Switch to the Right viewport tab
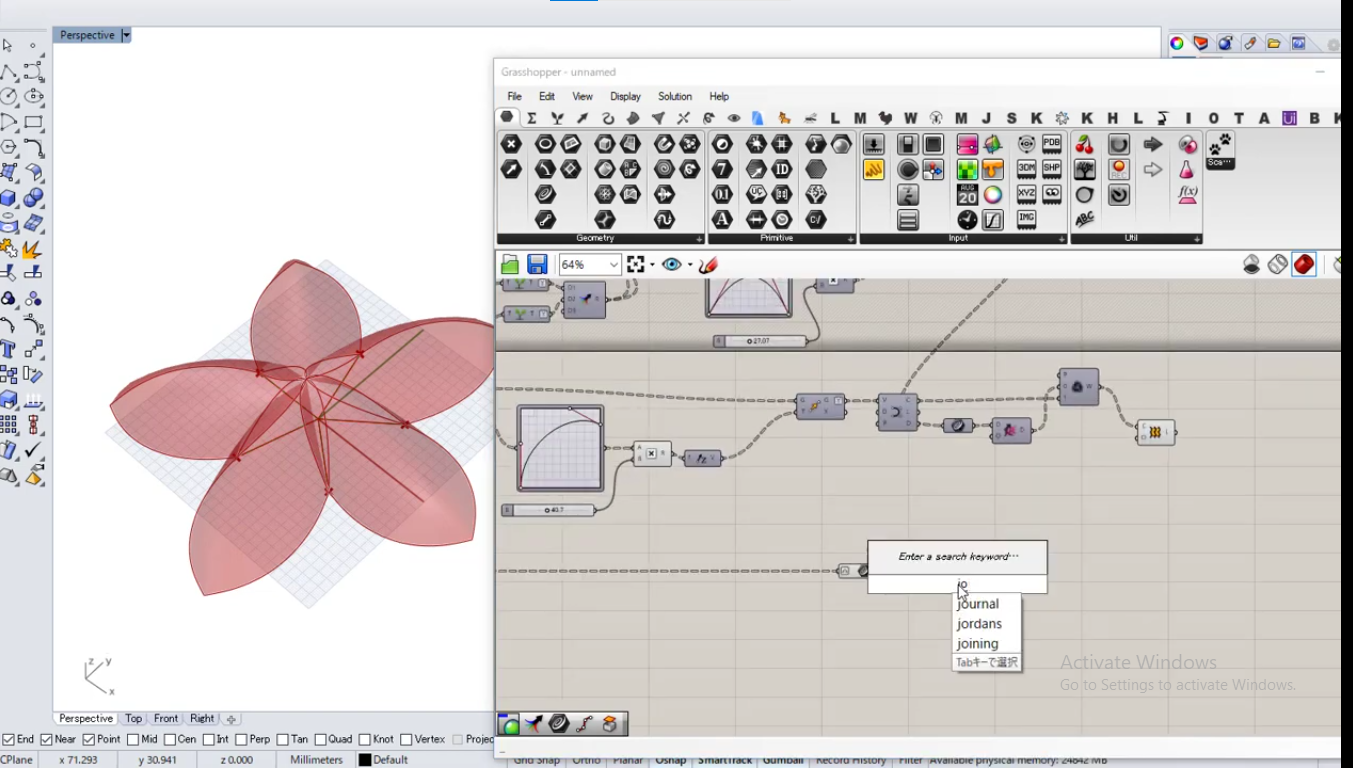1353x768 pixels. coord(202,719)
